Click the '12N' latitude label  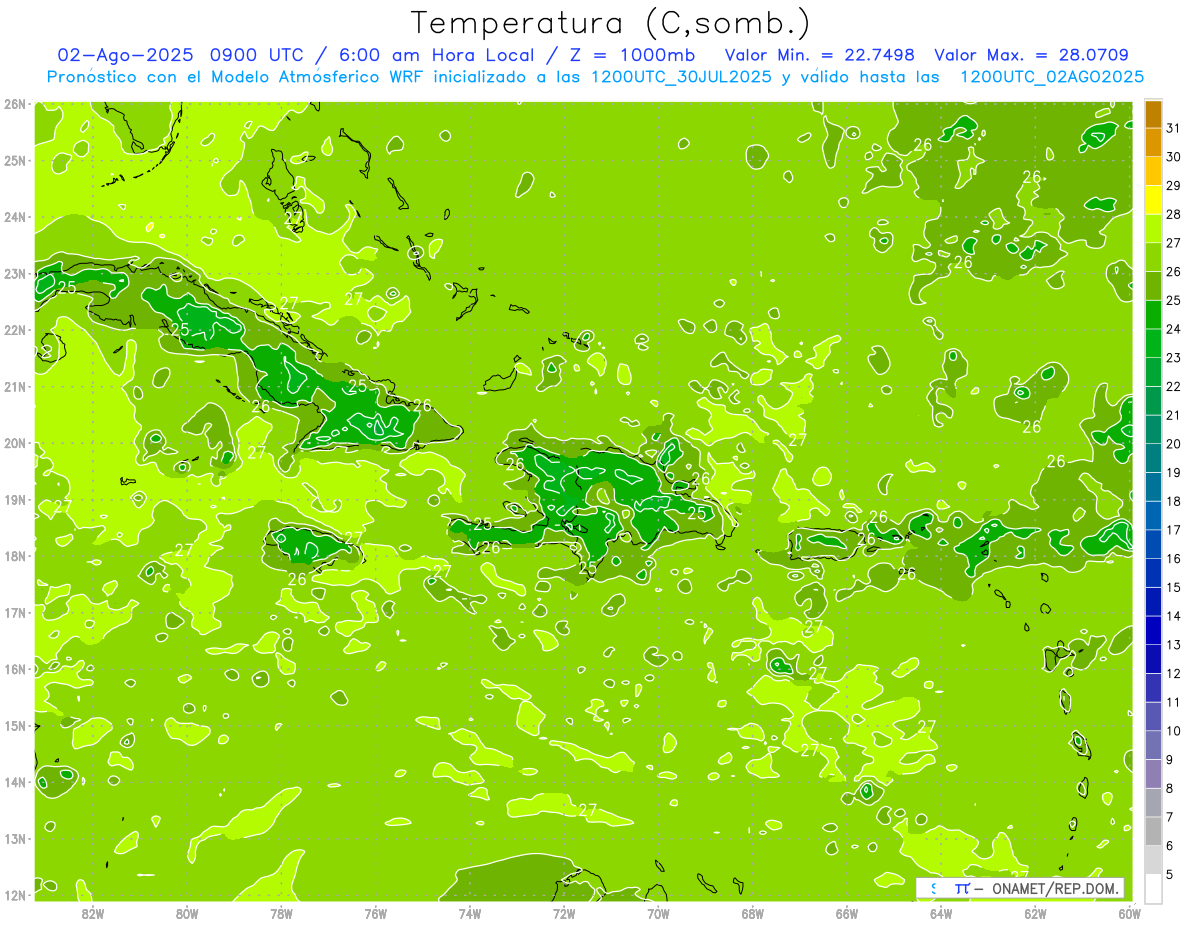click(15, 895)
